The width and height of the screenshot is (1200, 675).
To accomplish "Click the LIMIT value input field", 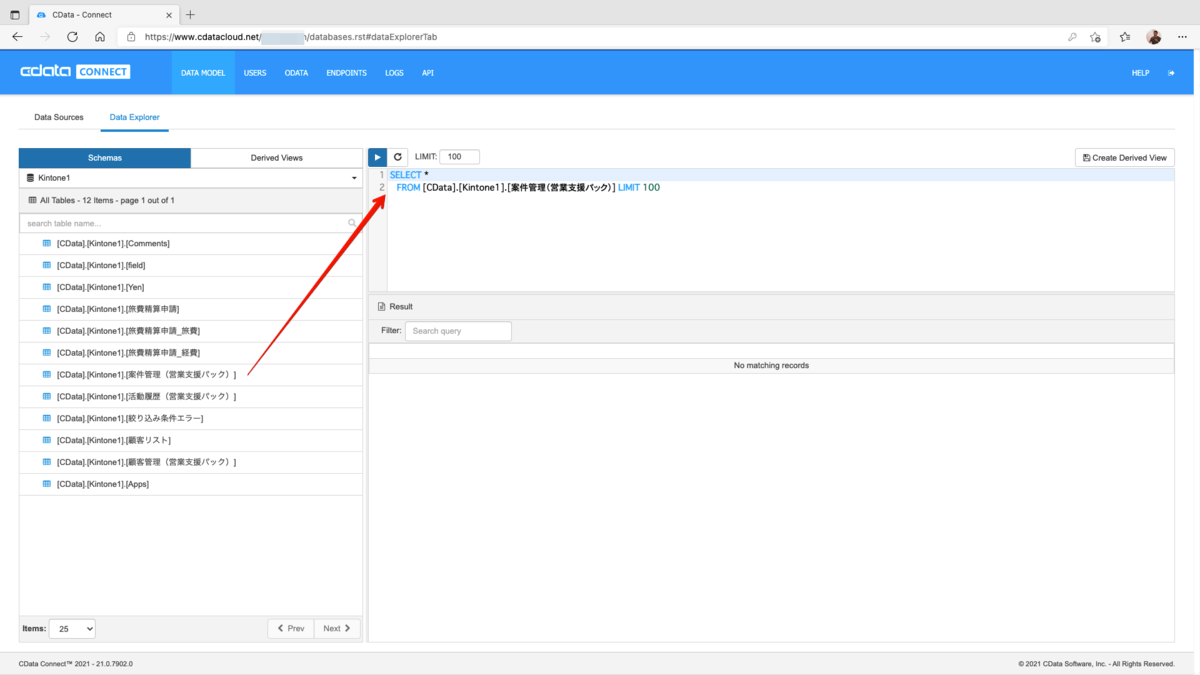I will 459,157.
